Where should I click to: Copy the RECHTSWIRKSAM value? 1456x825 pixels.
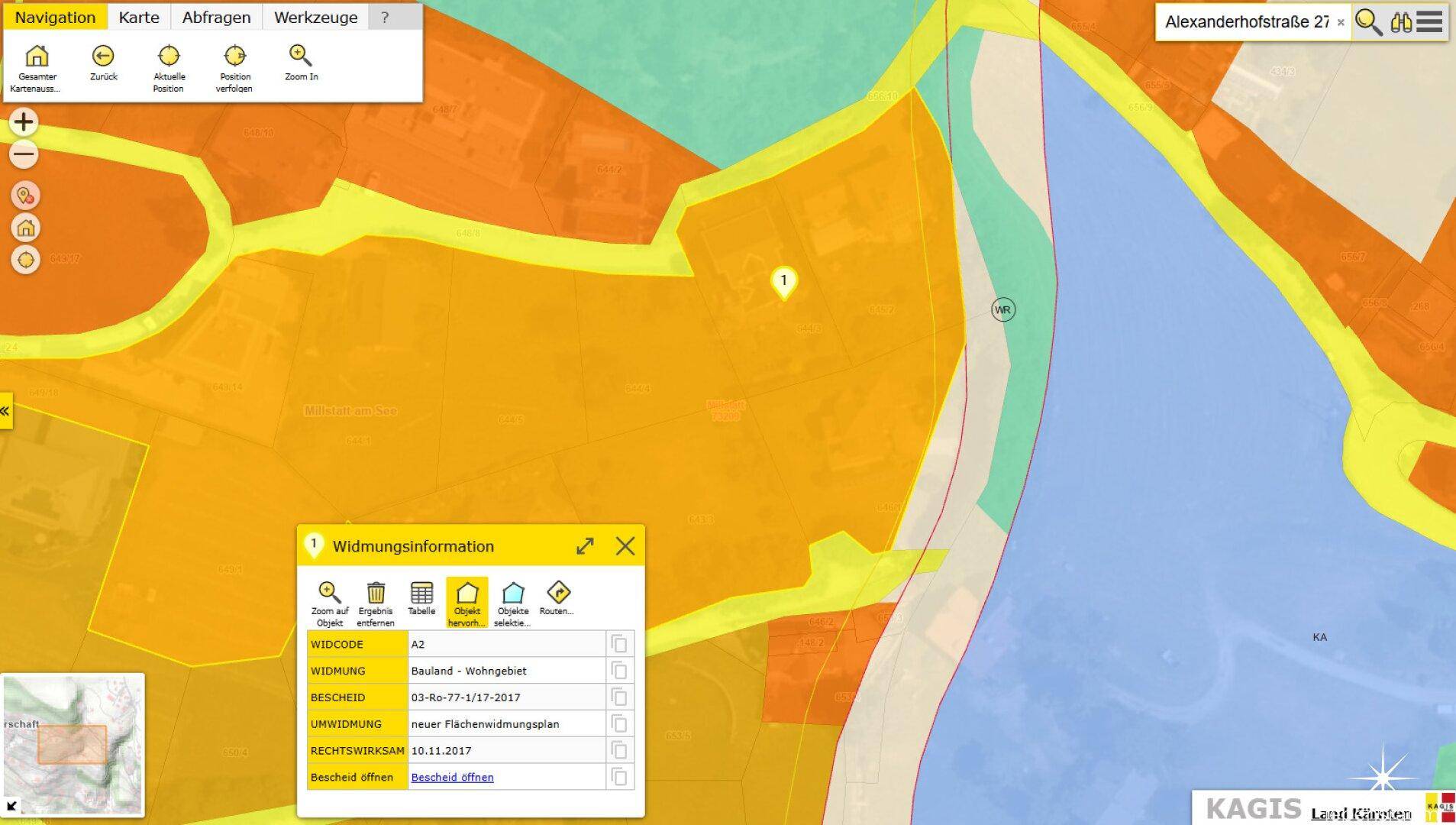[x=619, y=751]
